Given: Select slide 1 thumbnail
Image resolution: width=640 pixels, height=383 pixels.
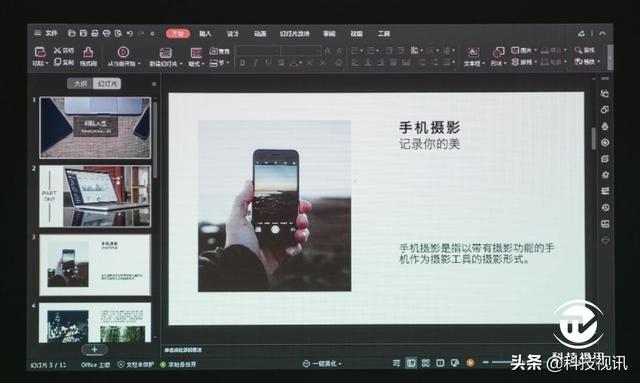Looking at the screenshot, I should tap(95, 127).
